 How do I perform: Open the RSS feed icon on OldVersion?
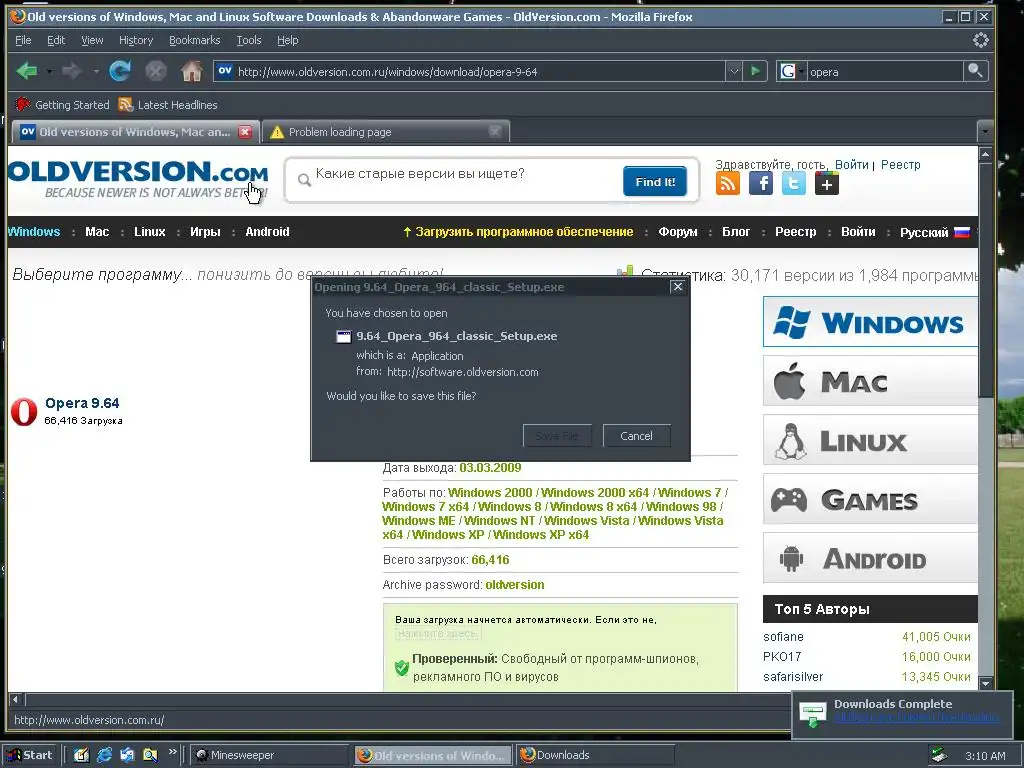728,184
